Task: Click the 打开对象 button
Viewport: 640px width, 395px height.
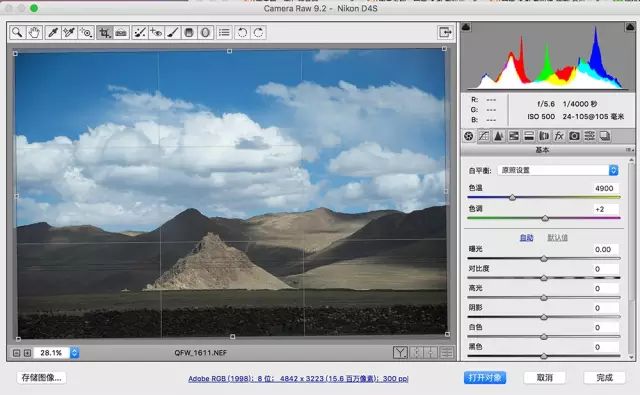Action: point(484,377)
